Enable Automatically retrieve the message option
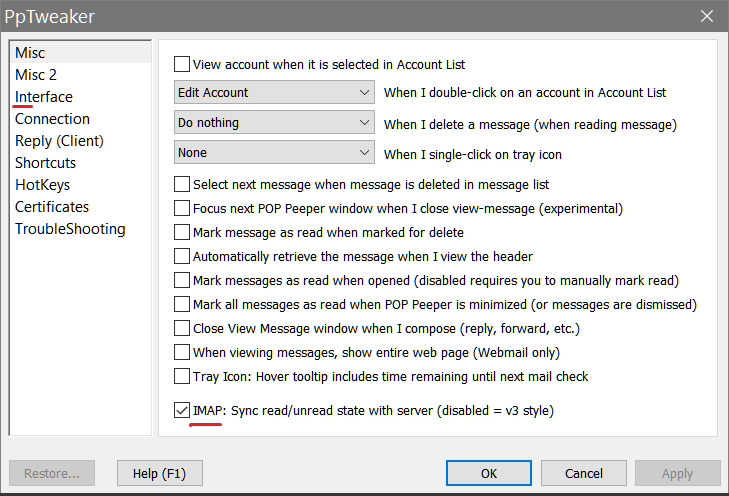The height and width of the screenshot is (496, 729). click(182, 256)
